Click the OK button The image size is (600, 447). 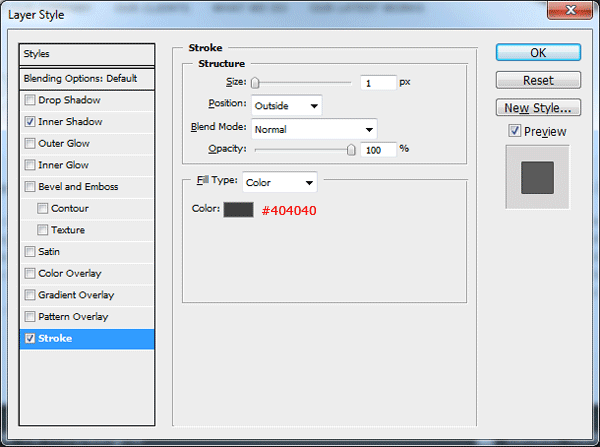click(x=538, y=53)
